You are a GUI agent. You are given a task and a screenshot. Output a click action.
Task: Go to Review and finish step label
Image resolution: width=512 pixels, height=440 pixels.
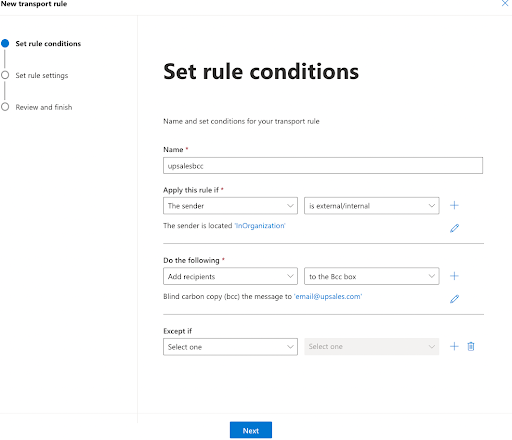[x=44, y=107]
